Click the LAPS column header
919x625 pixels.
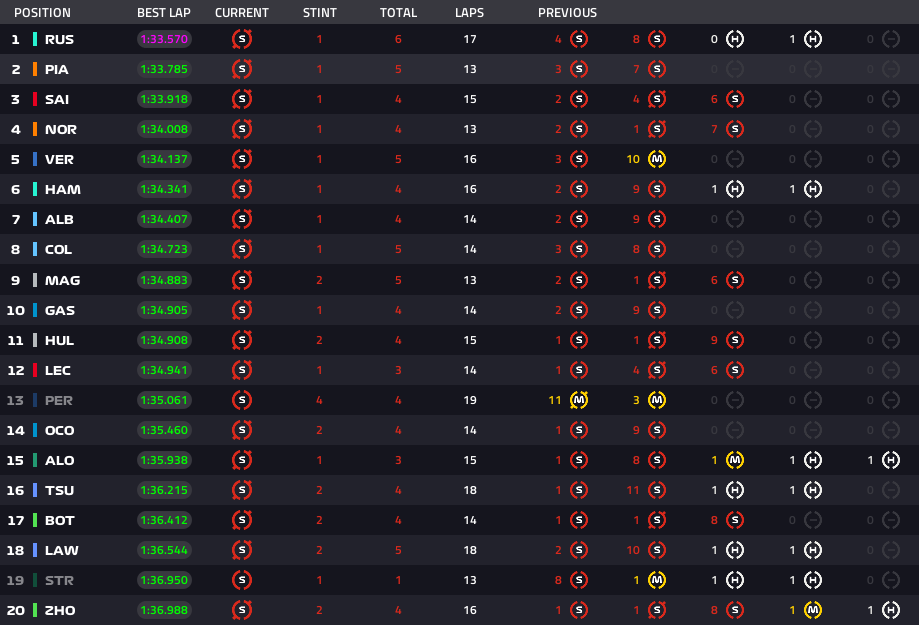[x=469, y=12]
